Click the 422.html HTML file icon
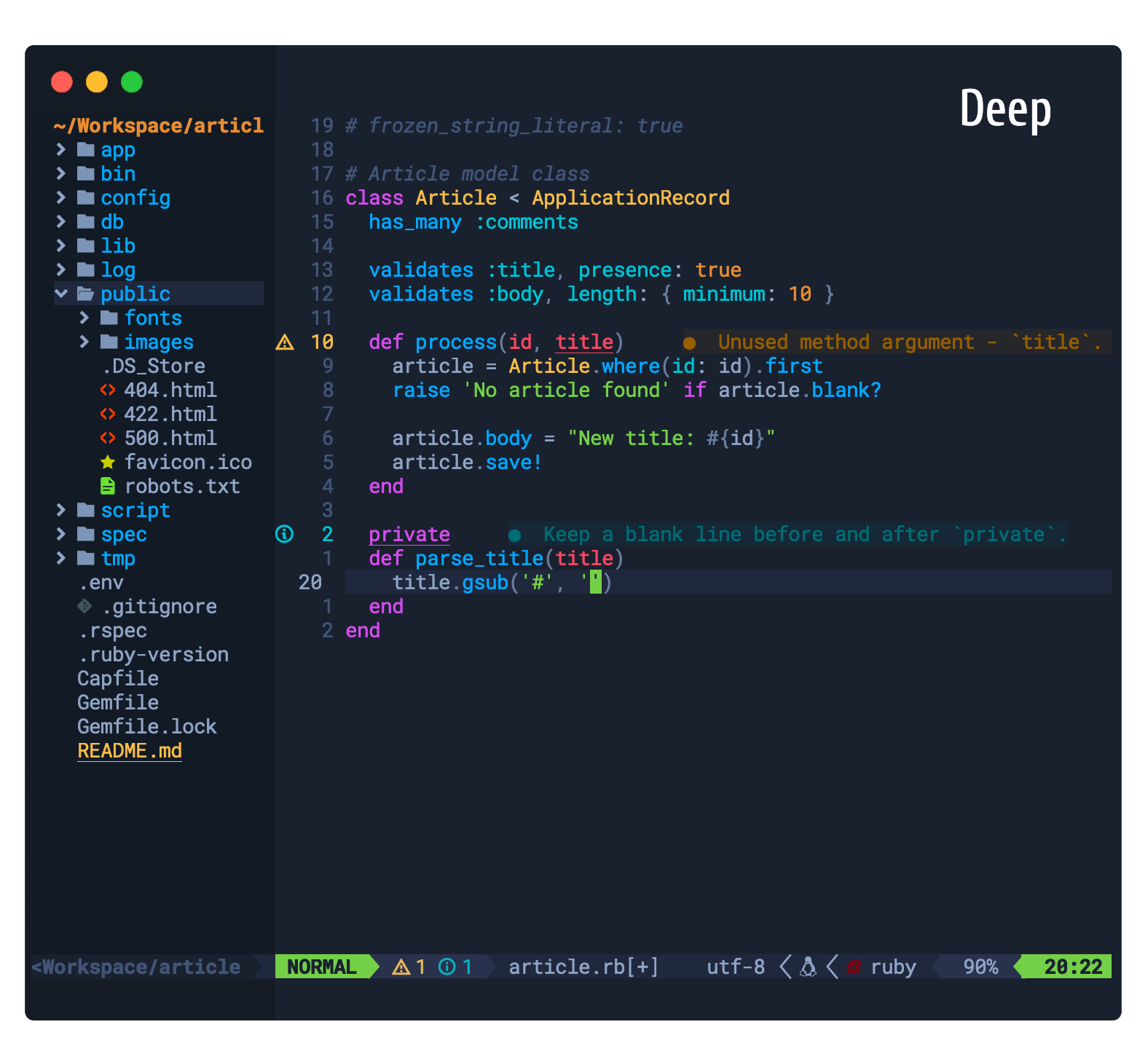This screenshot has height=1062, width=1148. (x=108, y=414)
